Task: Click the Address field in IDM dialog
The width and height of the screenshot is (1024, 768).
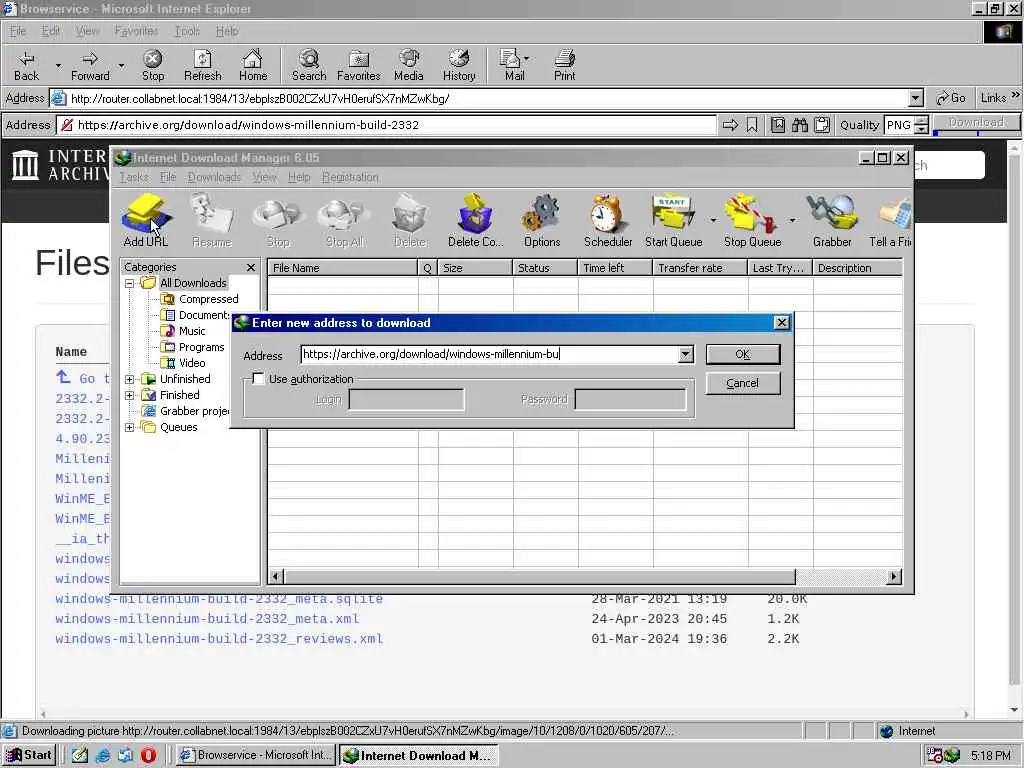Action: coord(489,354)
